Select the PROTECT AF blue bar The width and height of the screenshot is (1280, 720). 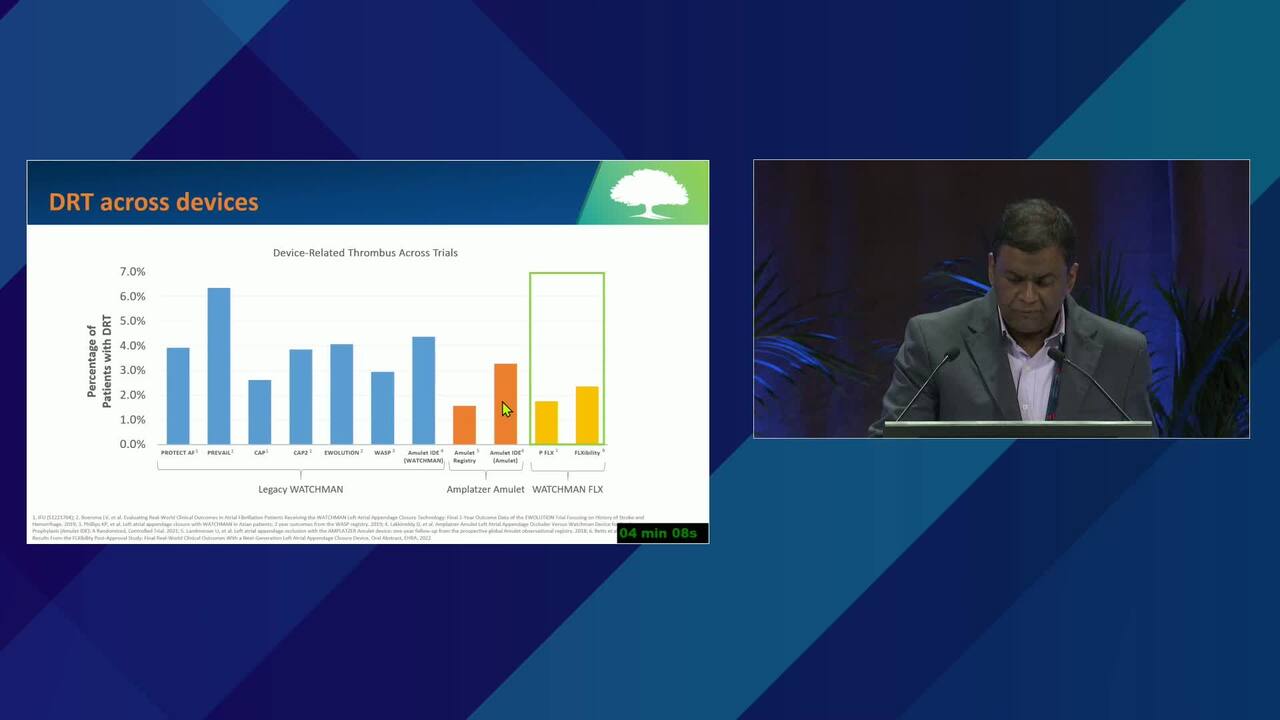coord(178,395)
